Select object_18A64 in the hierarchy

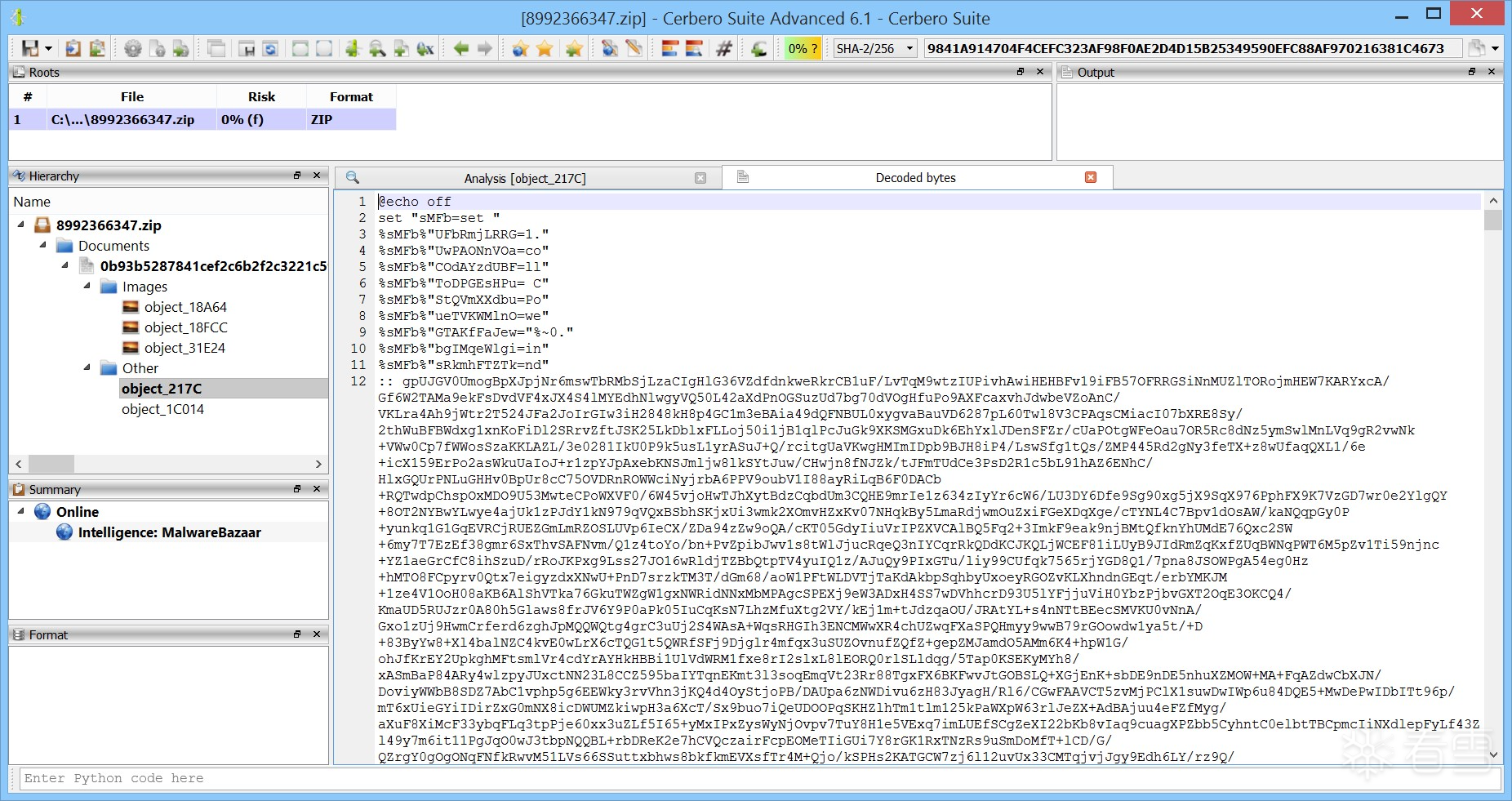tap(185, 307)
